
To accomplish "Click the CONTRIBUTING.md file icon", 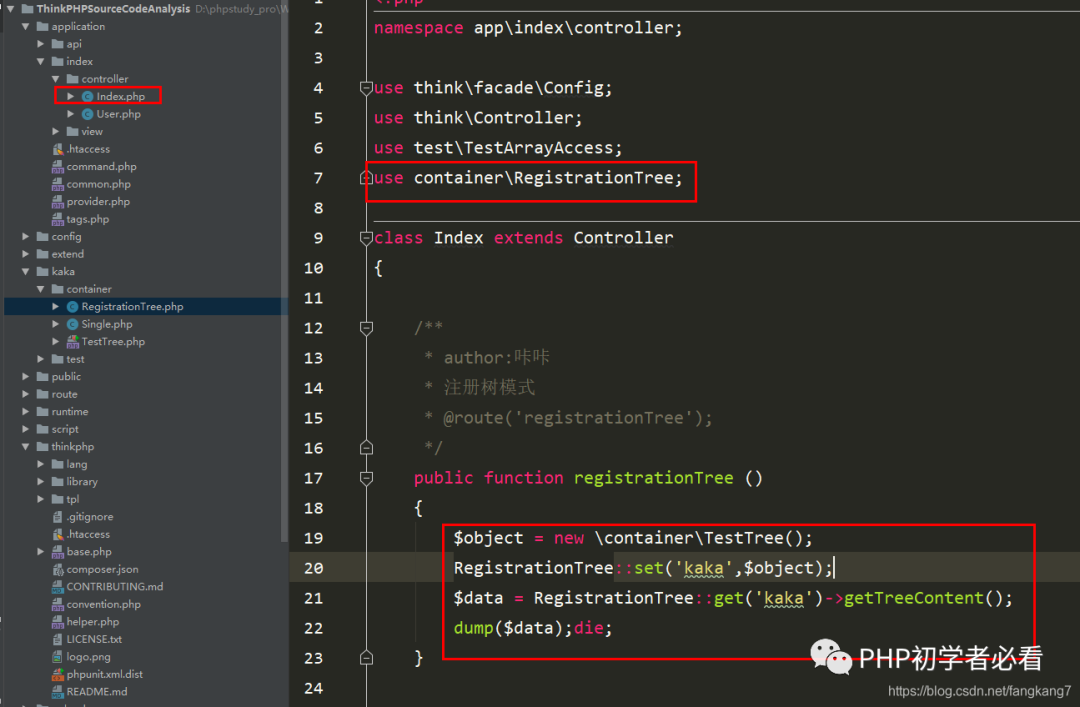I will [58, 587].
